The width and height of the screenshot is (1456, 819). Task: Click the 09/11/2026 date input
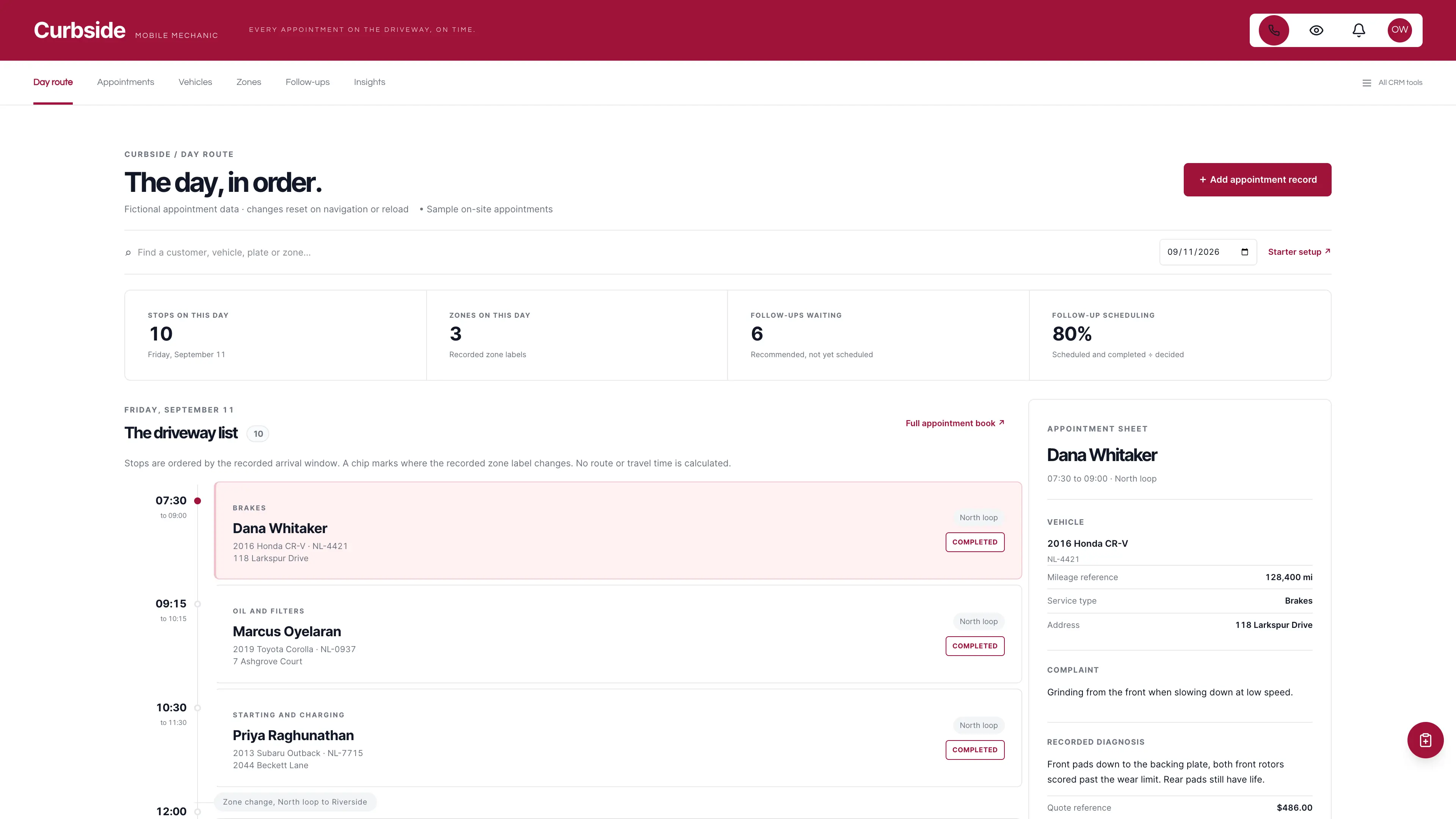coord(1208,252)
